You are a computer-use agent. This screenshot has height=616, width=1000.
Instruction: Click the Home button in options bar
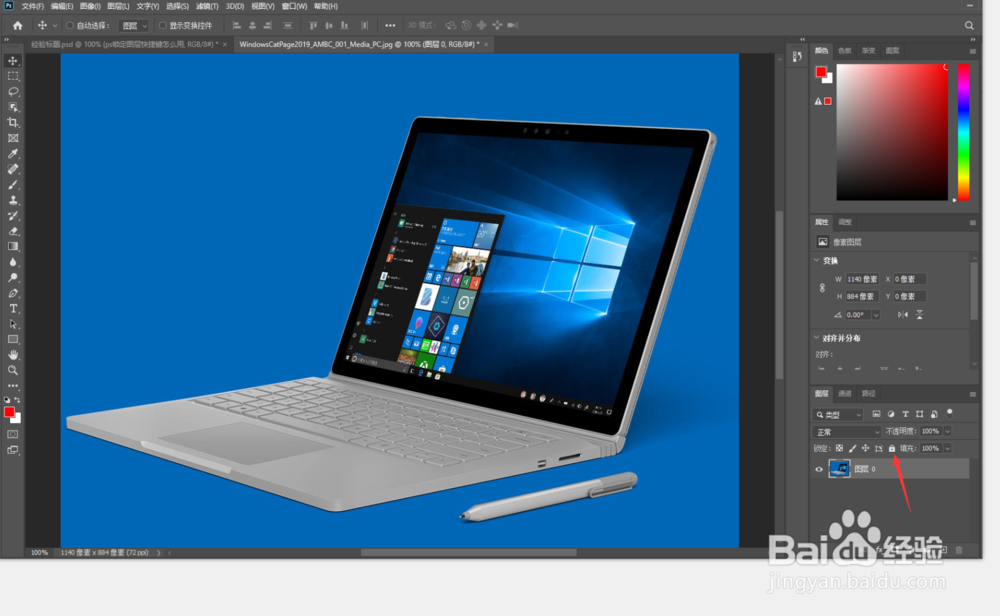click(17, 26)
